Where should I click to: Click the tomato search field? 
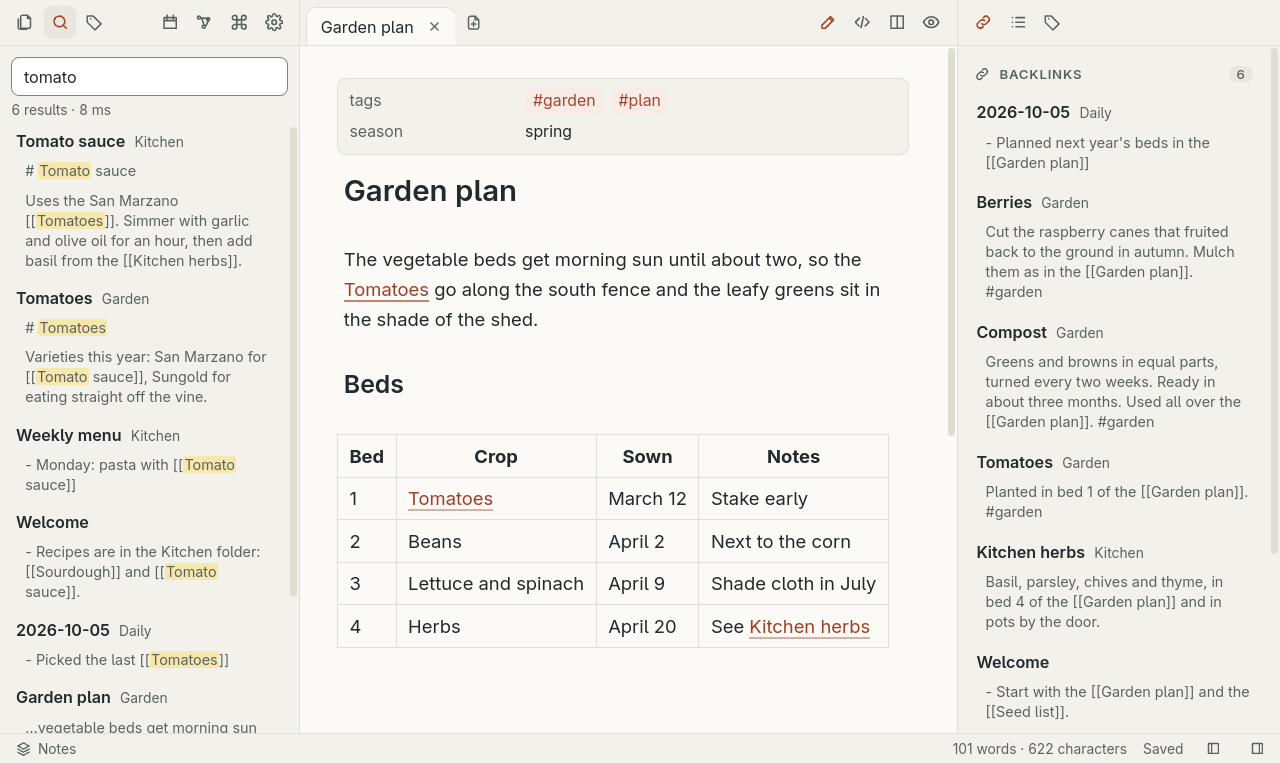(149, 77)
